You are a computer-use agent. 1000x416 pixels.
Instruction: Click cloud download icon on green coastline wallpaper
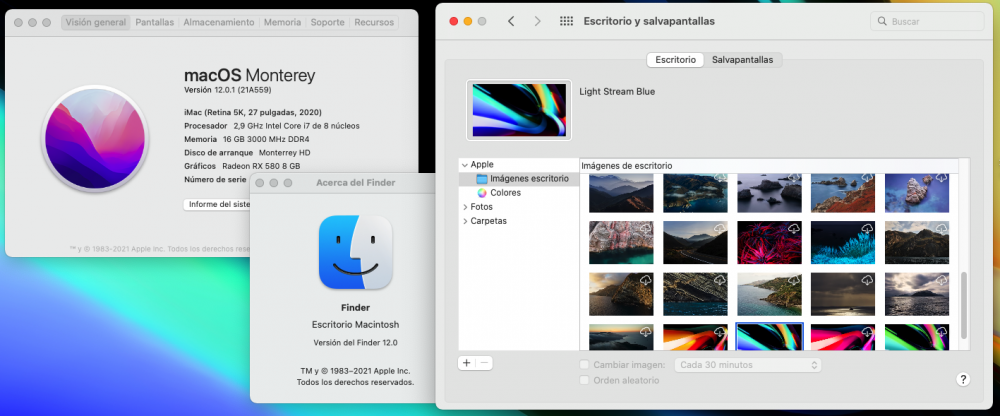(x=794, y=279)
